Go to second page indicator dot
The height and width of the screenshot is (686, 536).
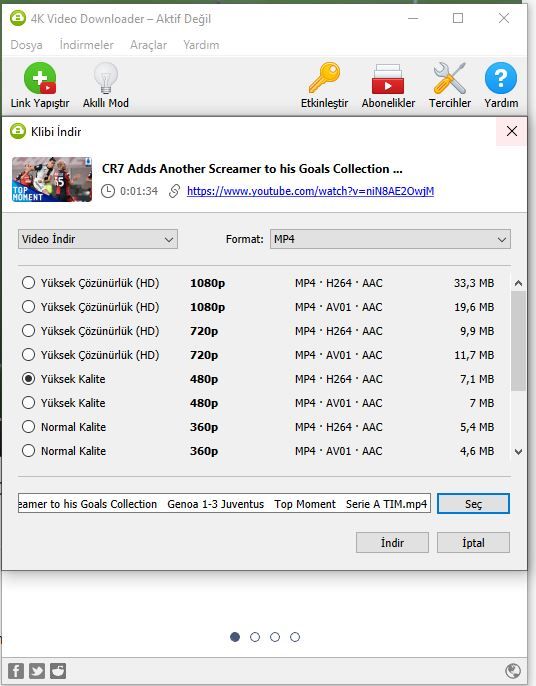tap(255, 637)
